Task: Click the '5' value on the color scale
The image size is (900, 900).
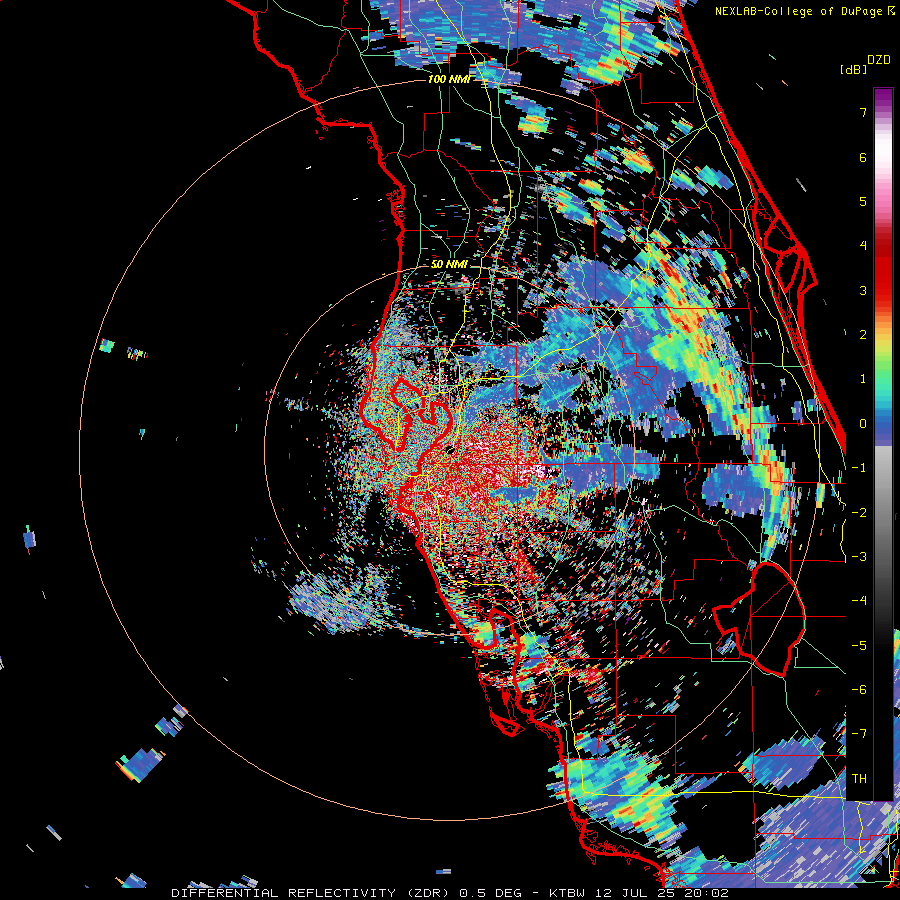Action: 863,201
